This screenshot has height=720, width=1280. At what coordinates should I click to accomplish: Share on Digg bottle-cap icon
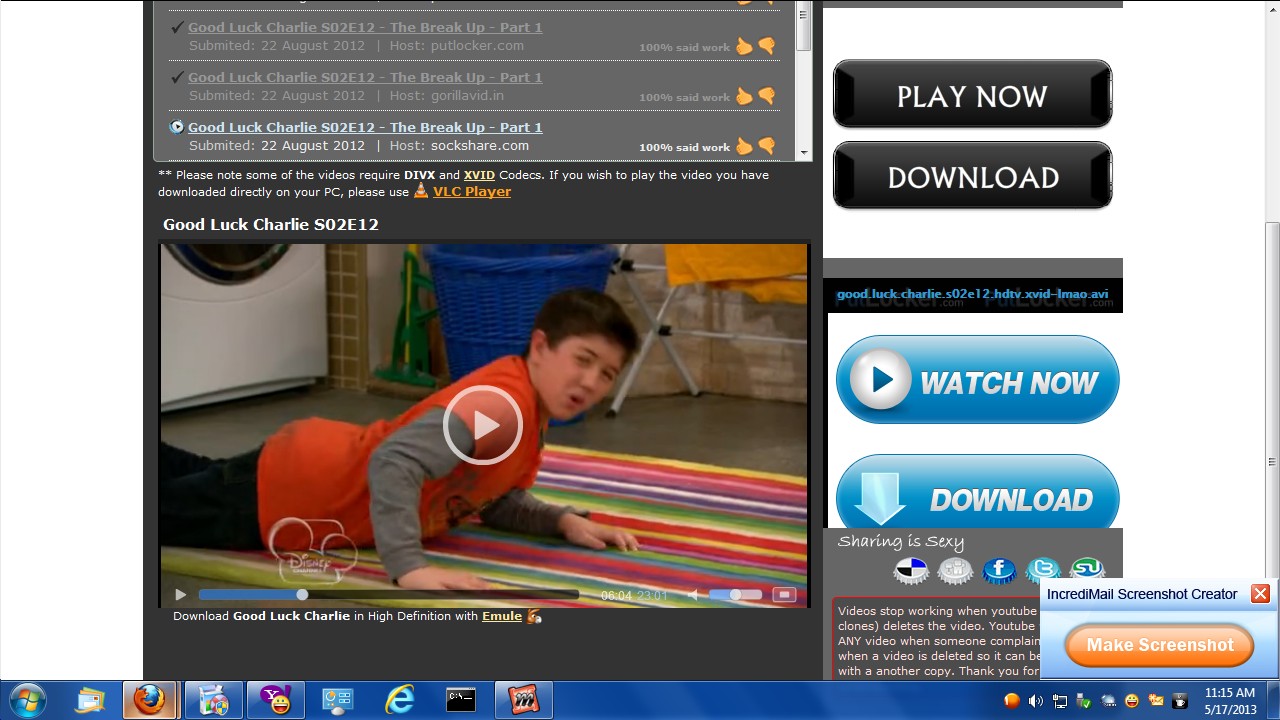[955, 570]
